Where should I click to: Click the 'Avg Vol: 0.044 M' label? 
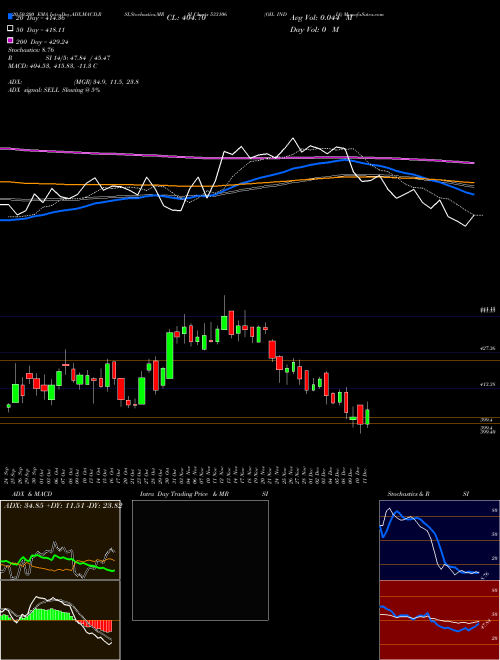point(321,18)
